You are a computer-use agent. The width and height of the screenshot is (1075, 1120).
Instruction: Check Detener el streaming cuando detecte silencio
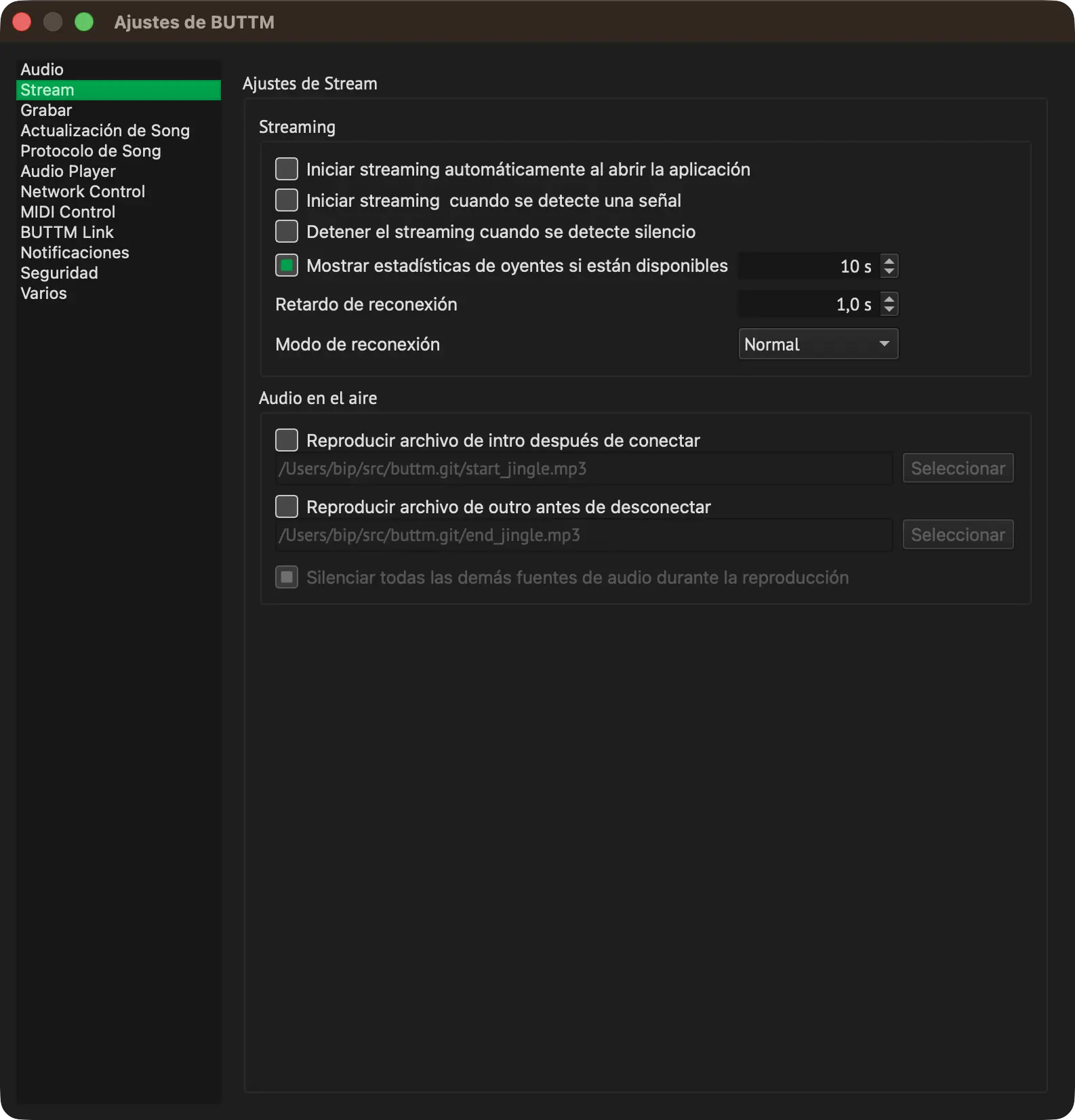click(x=287, y=231)
